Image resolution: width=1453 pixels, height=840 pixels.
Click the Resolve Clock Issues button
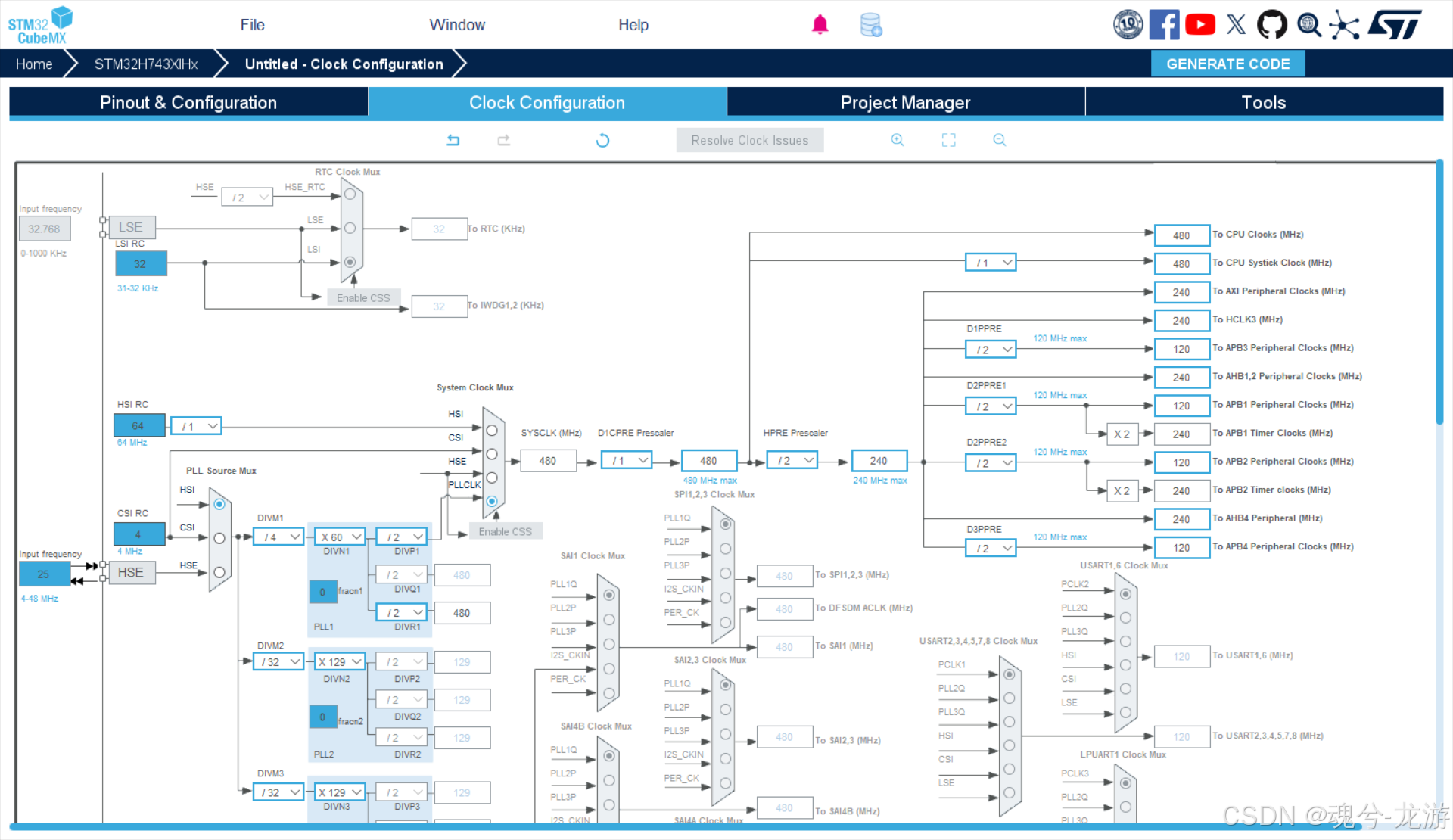tap(749, 140)
